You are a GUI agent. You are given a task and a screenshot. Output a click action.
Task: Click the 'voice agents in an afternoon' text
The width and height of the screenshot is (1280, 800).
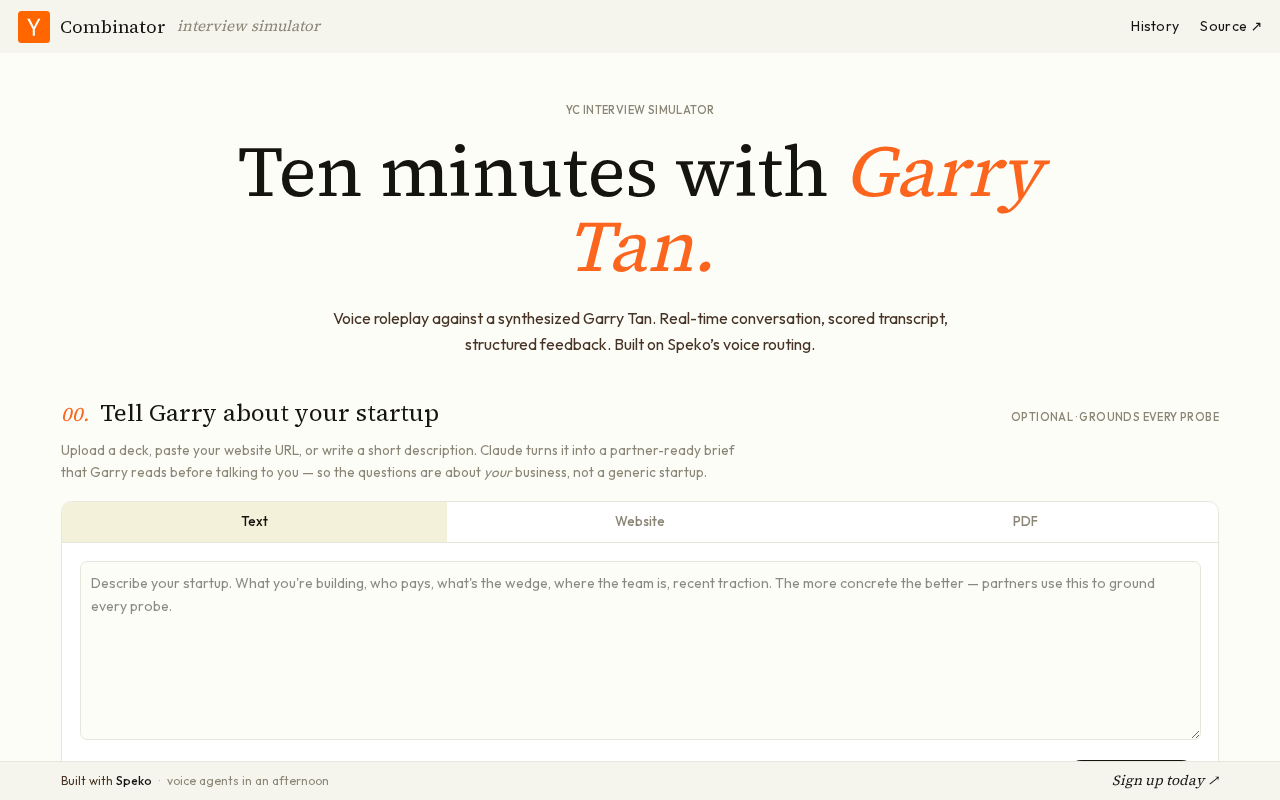click(248, 781)
